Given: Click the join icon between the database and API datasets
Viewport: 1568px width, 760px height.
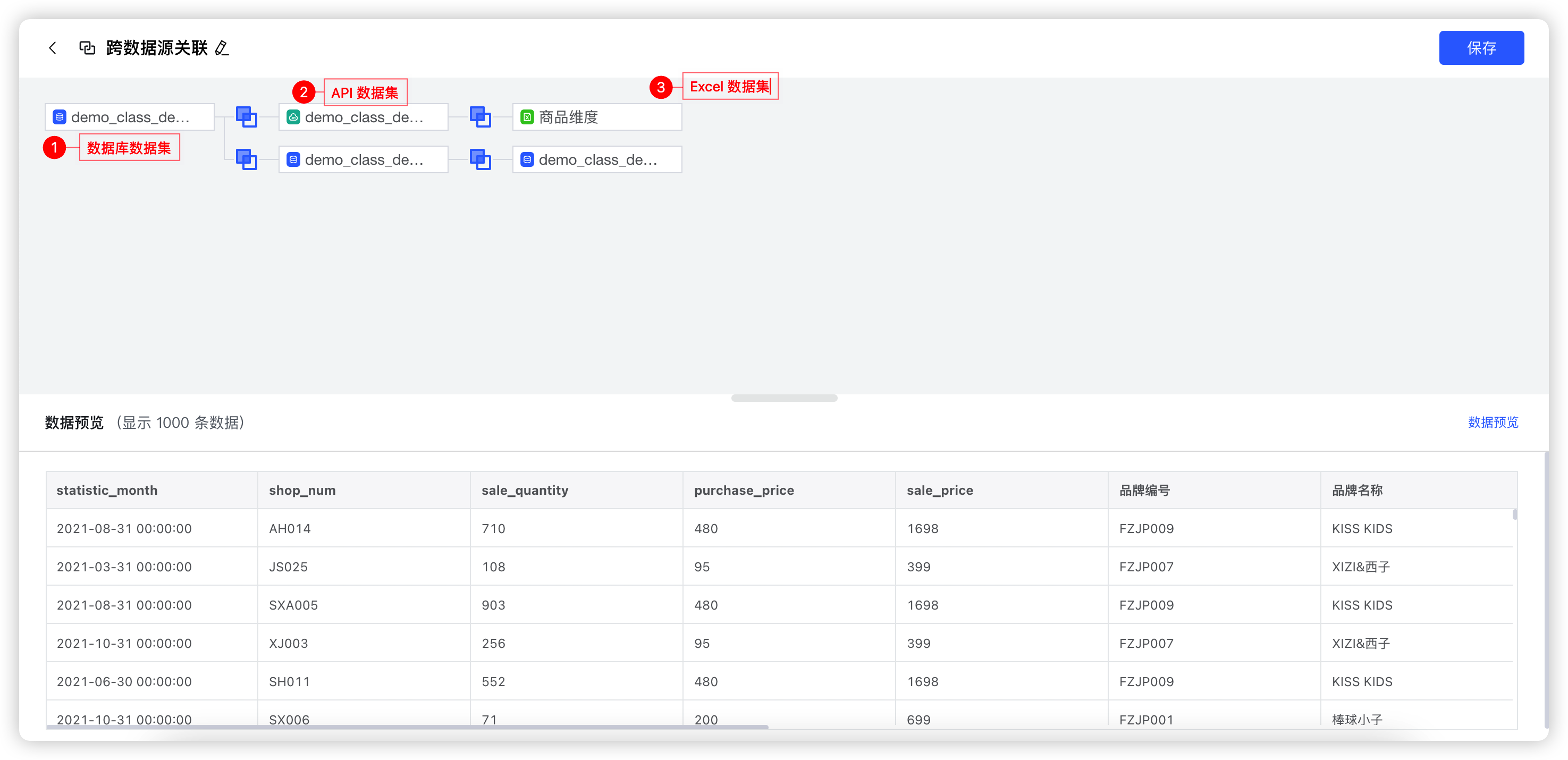Looking at the screenshot, I should click(x=246, y=117).
